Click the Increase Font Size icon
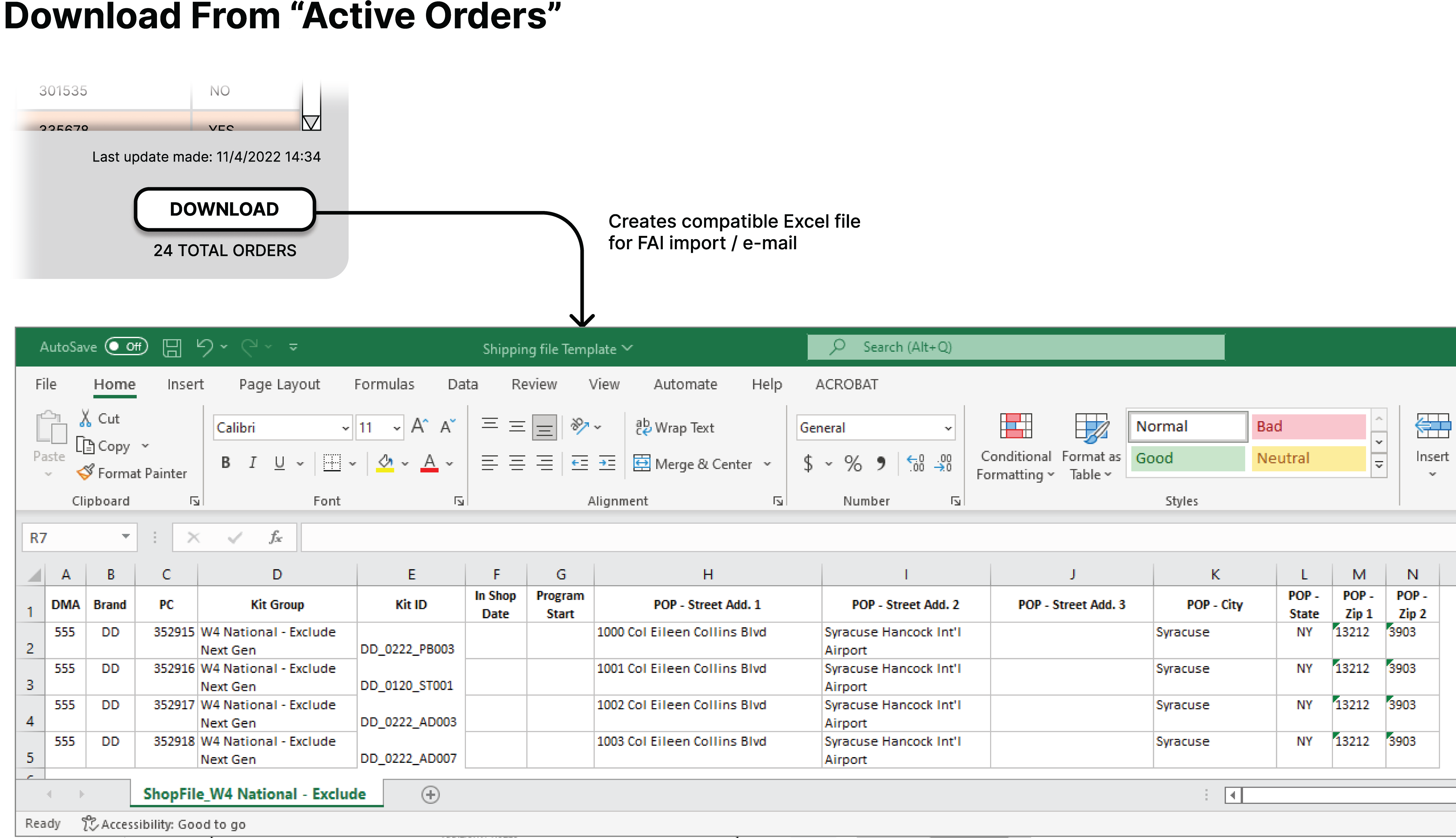1456x838 pixels. point(419,426)
